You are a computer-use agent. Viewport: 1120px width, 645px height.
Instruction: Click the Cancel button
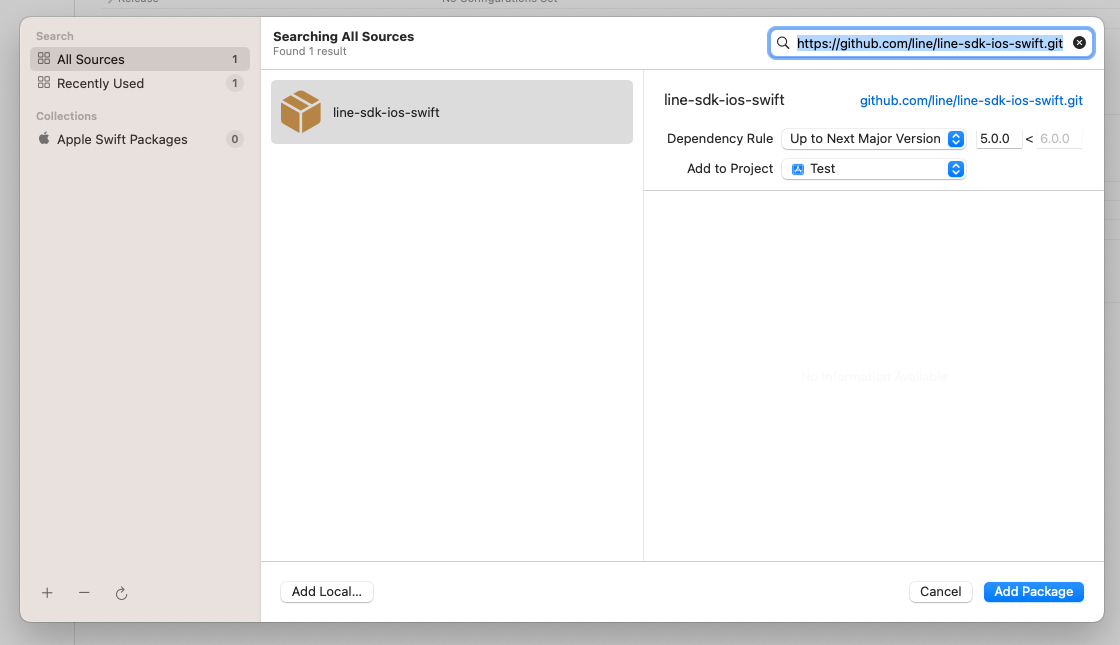pos(940,591)
